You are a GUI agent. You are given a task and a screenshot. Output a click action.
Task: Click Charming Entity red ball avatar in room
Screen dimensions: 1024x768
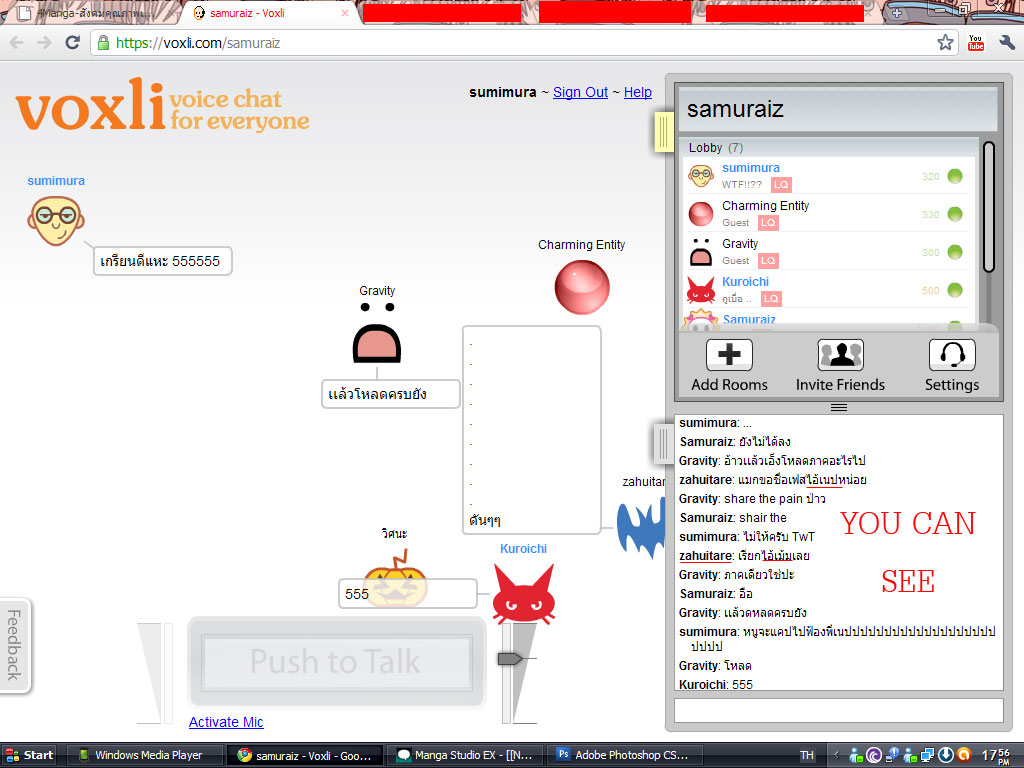pos(582,287)
